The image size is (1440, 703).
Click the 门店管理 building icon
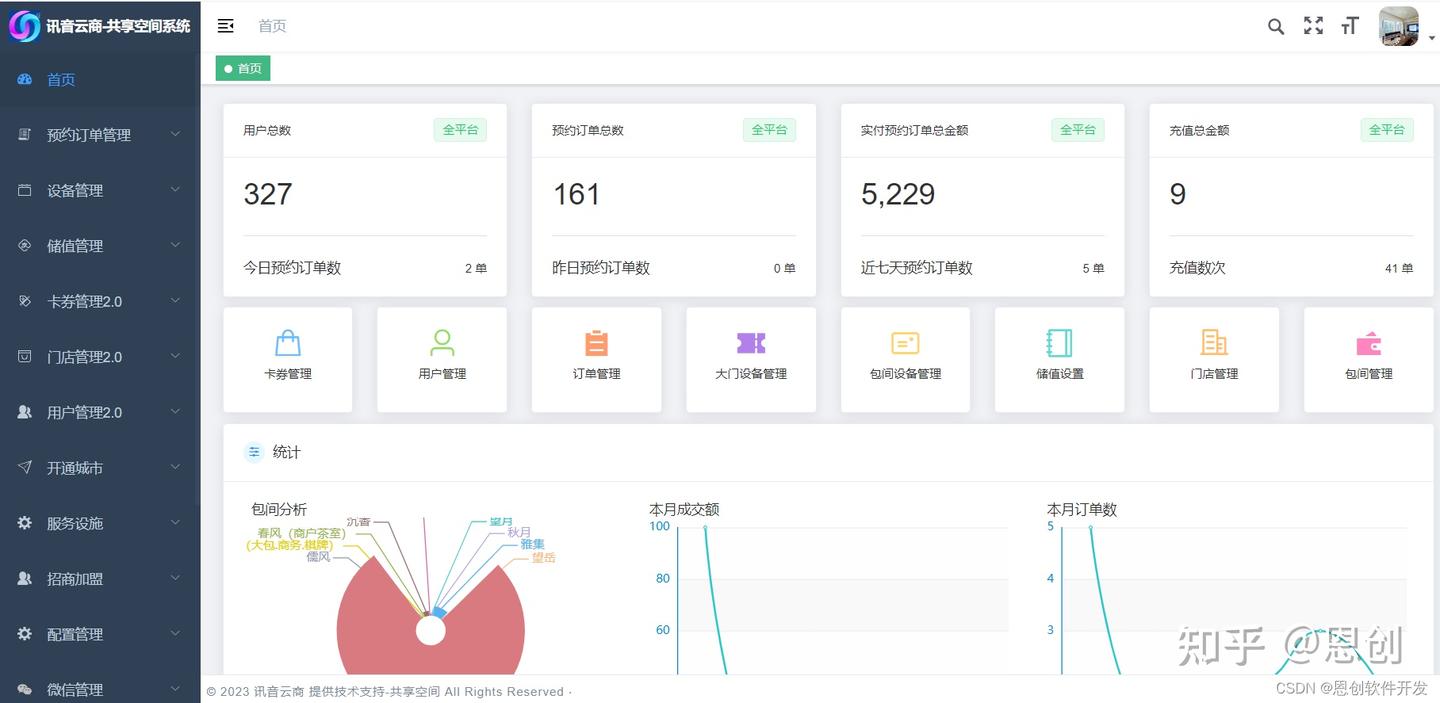(x=1214, y=343)
